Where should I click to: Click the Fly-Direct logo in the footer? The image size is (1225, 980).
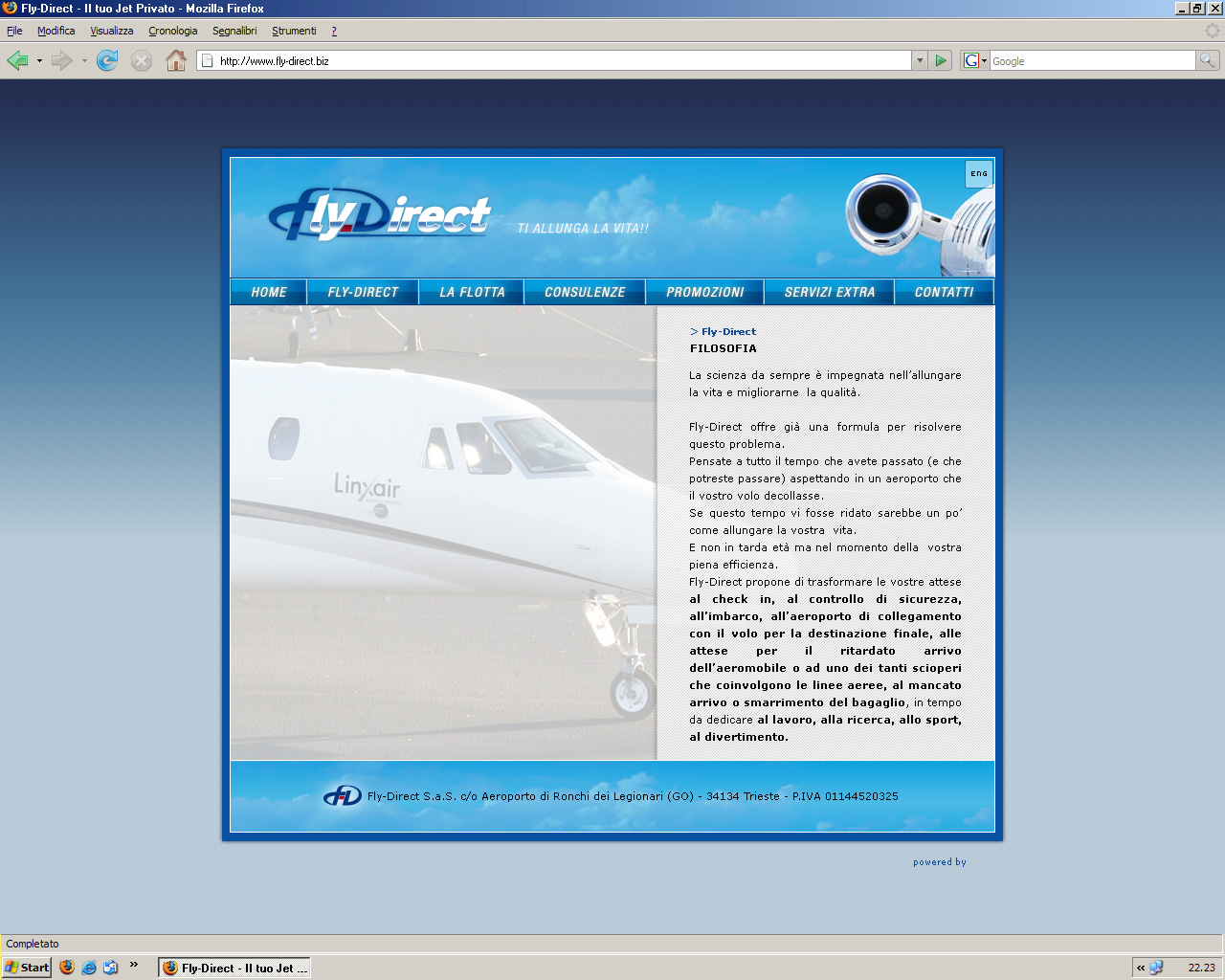(342, 796)
